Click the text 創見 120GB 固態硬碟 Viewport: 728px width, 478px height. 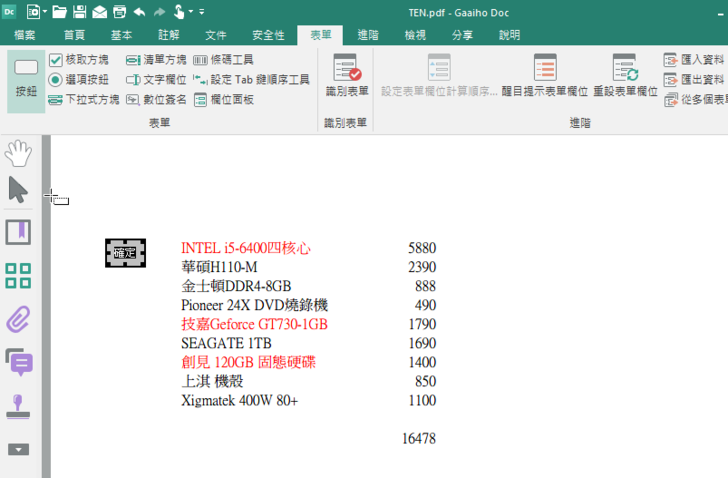coord(248,362)
